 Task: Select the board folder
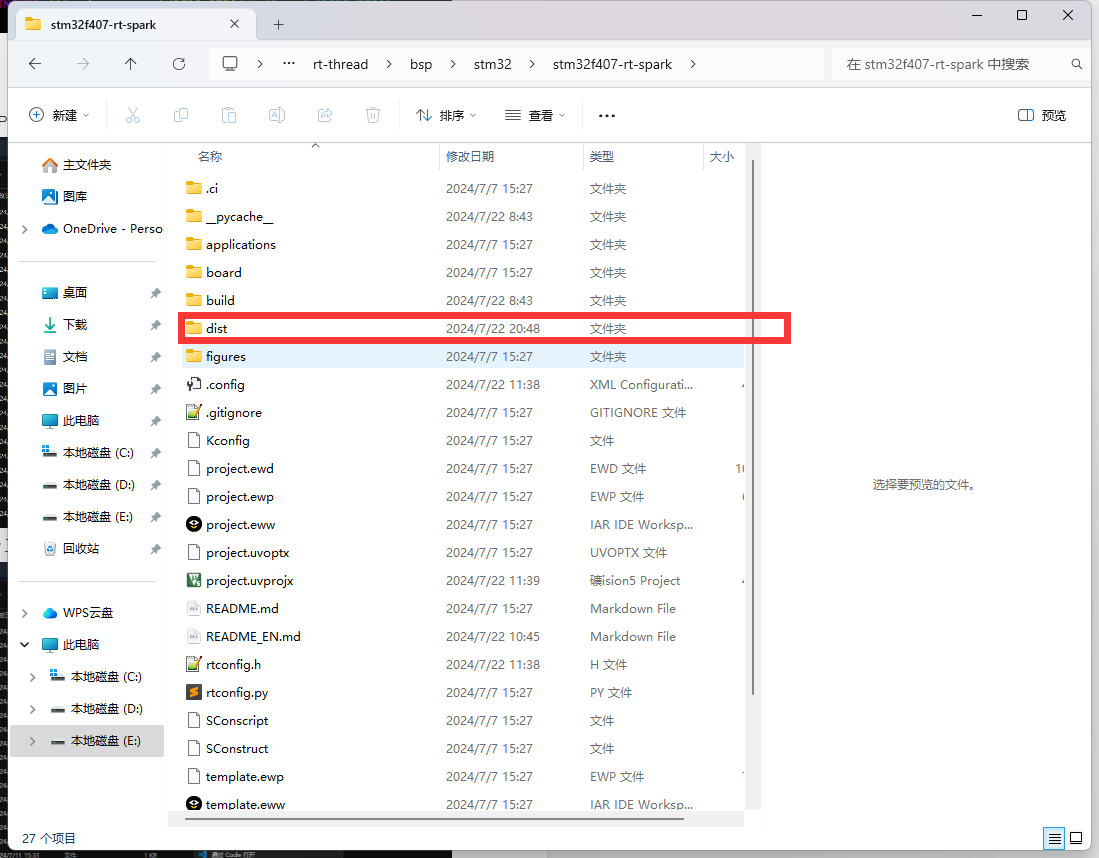[463, 272]
